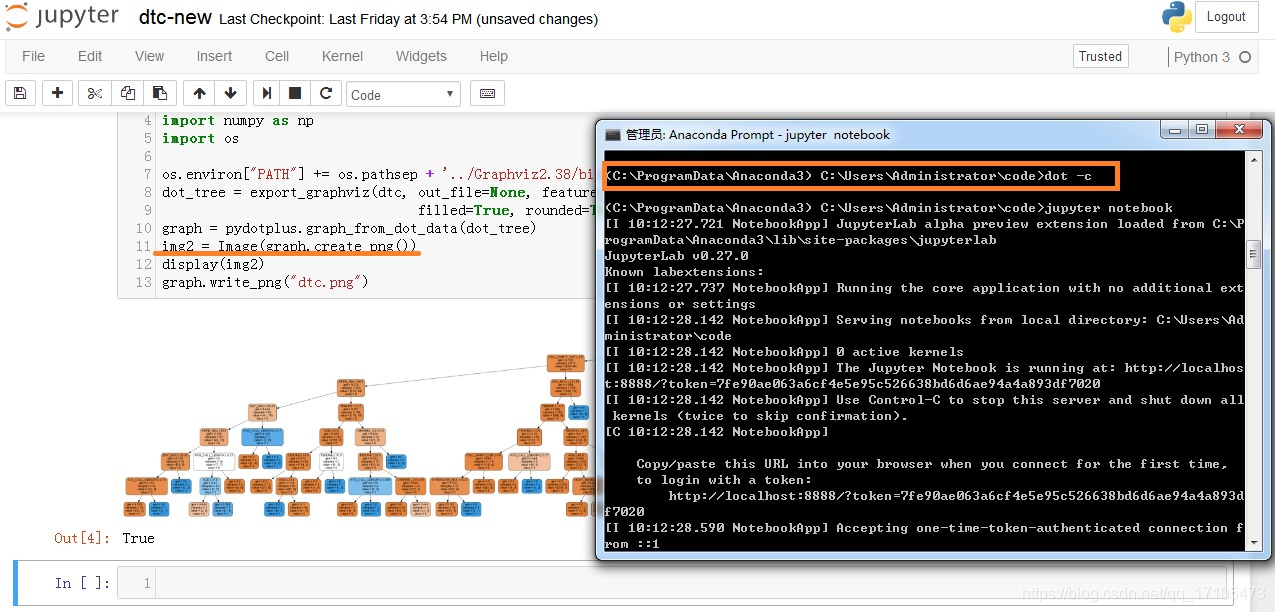1275x612 pixels.
Task: Move the selected cell down
Action: click(x=230, y=93)
